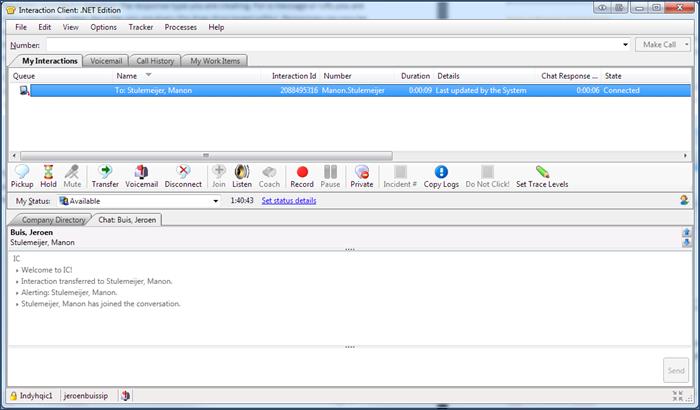Open the Company Directory tab

(x=53, y=219)
